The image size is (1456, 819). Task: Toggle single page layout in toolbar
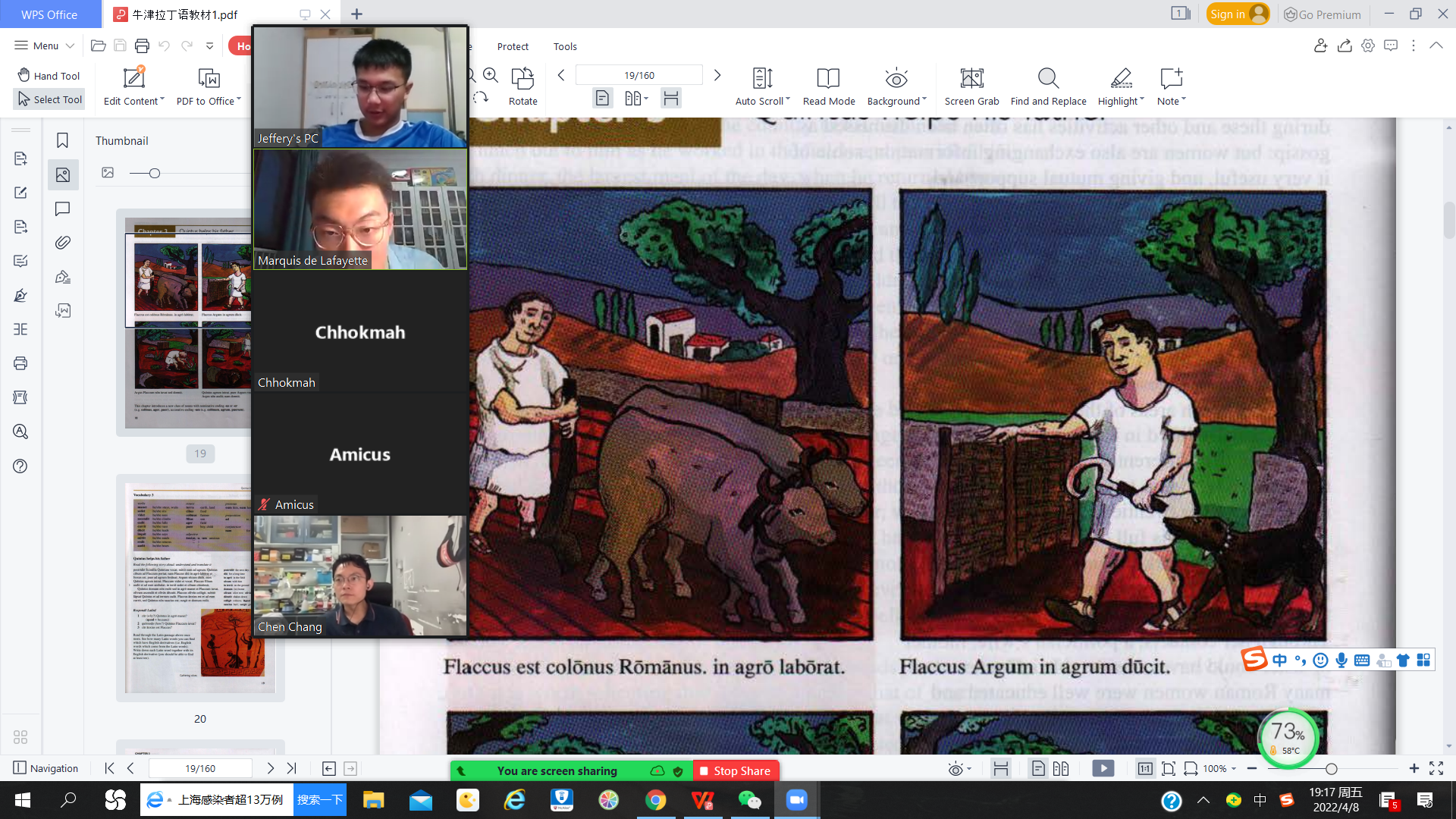coord(602,98)
